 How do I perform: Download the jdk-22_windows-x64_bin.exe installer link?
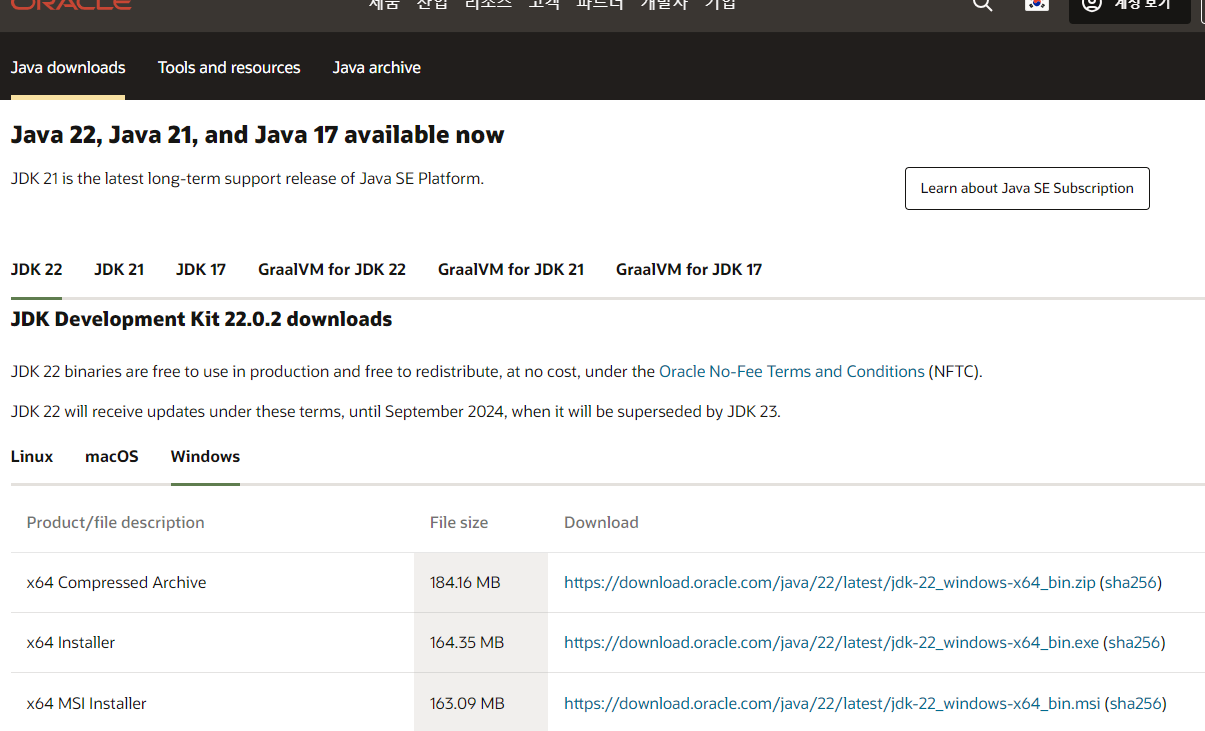[832, 642]
